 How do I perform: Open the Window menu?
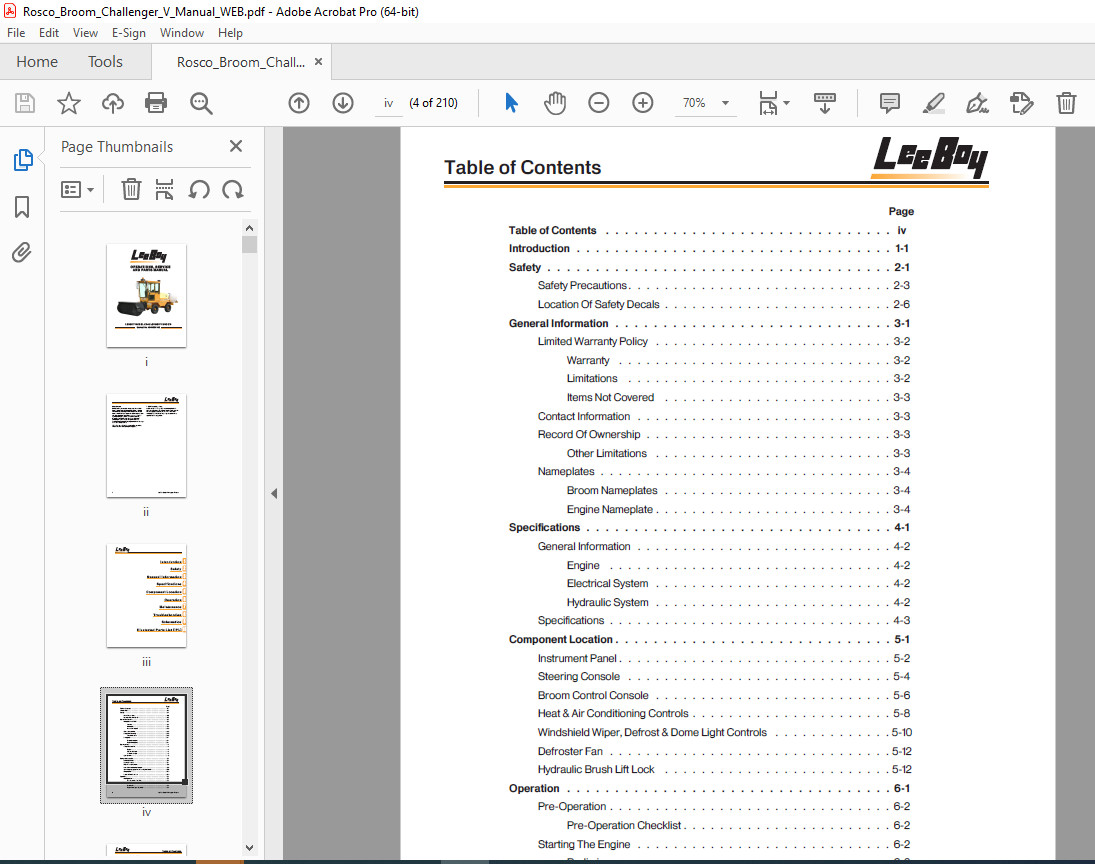click(x=182, y=33)
